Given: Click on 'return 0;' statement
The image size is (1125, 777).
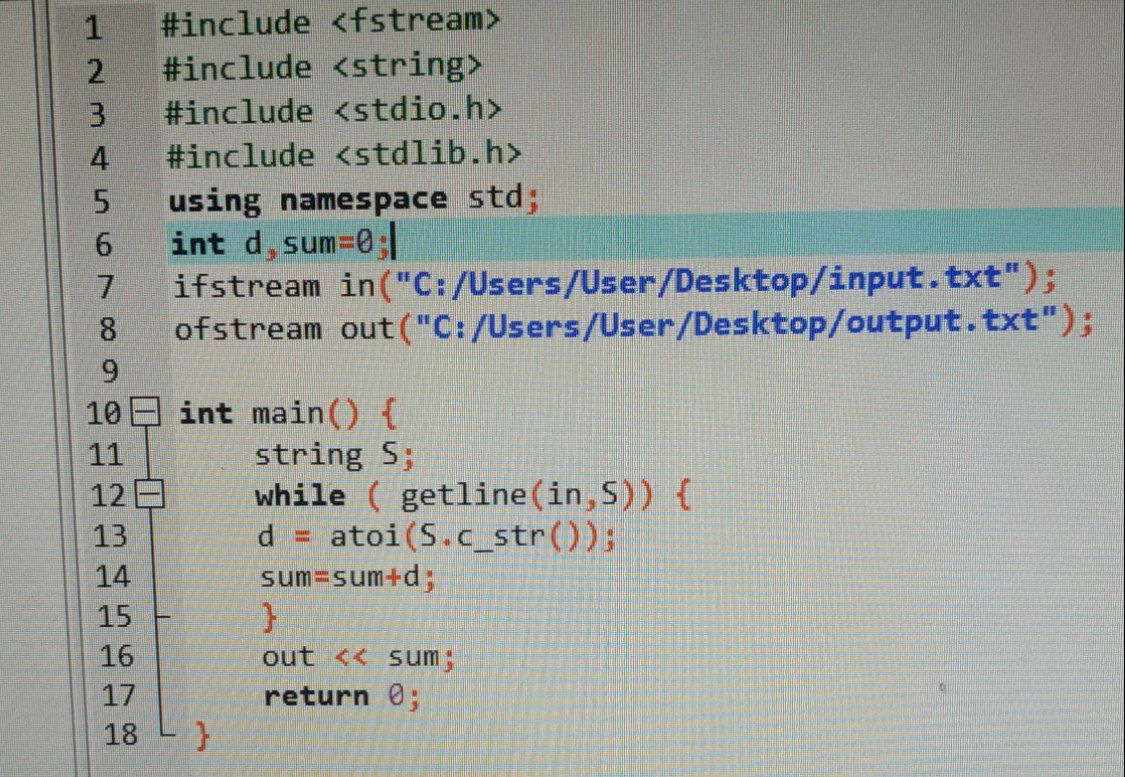Looking at the screenshot, I should (342, 696).
